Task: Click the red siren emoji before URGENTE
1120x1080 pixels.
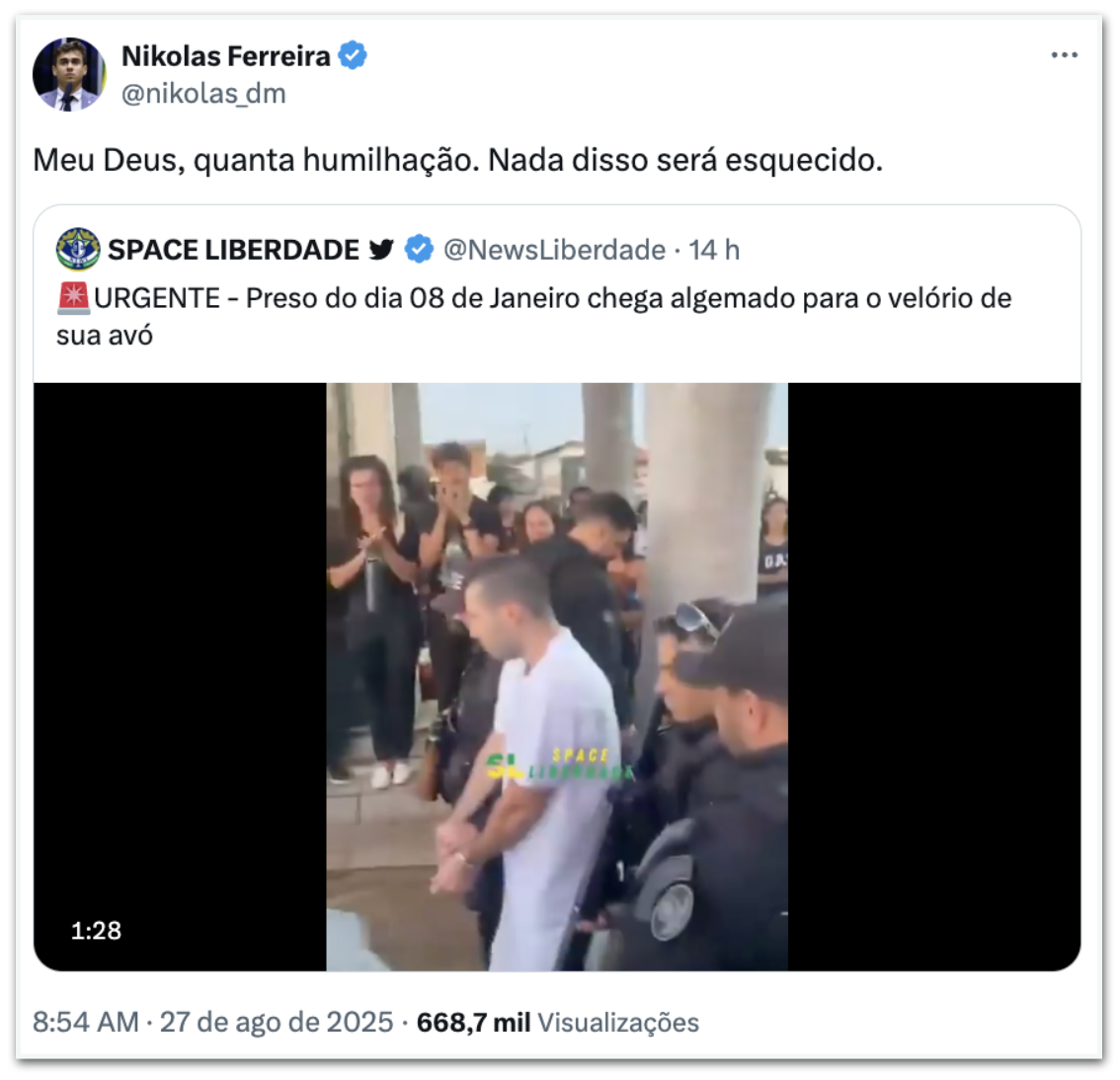Action: [x=73, y=298]
